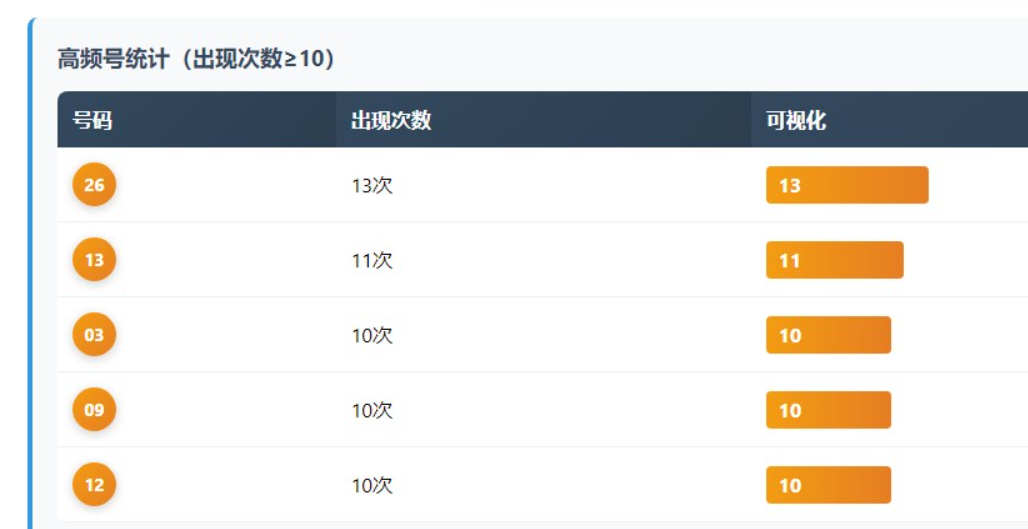
Task: Click the 13次 count cell
Action: tap(372, 186)
